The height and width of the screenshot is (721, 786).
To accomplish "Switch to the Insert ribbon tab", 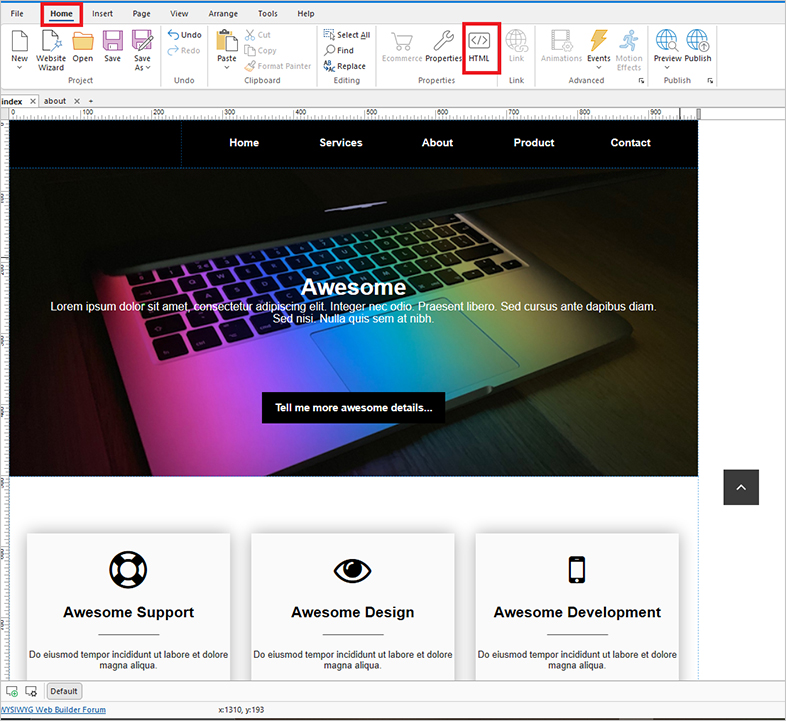I will [102, 14].
